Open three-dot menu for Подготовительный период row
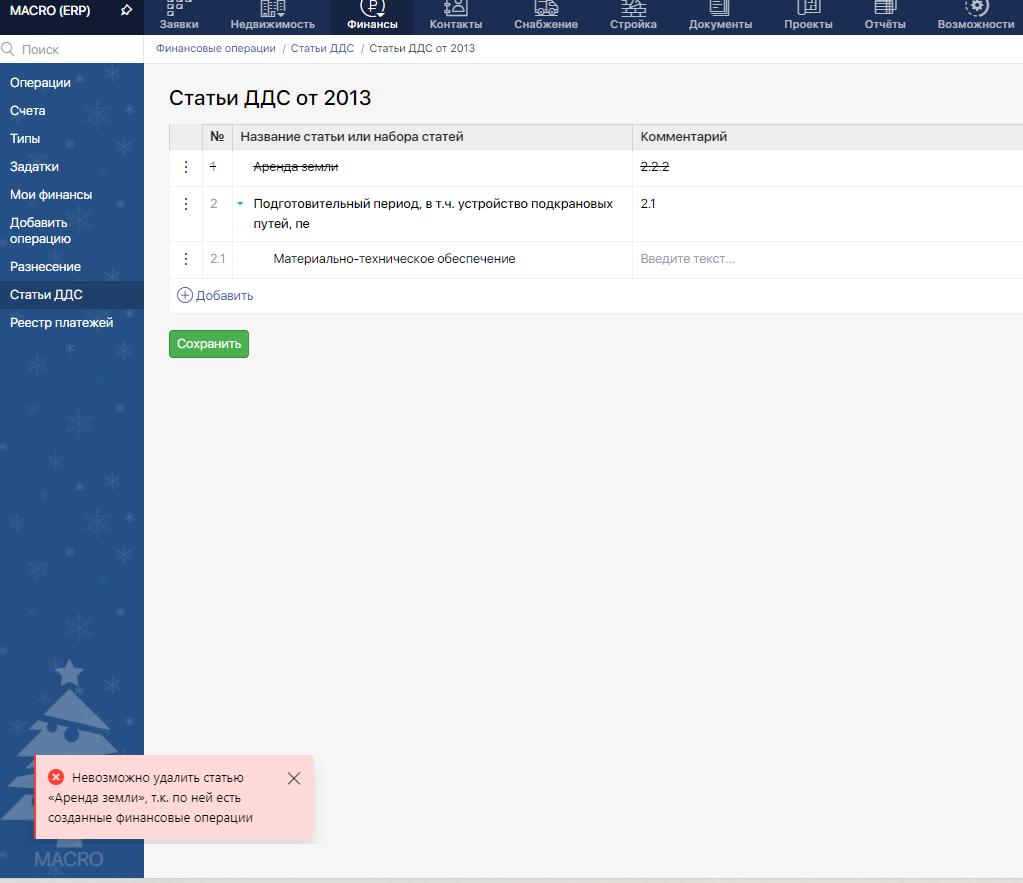The image size is (1023, 883). [x=186, y=204]
